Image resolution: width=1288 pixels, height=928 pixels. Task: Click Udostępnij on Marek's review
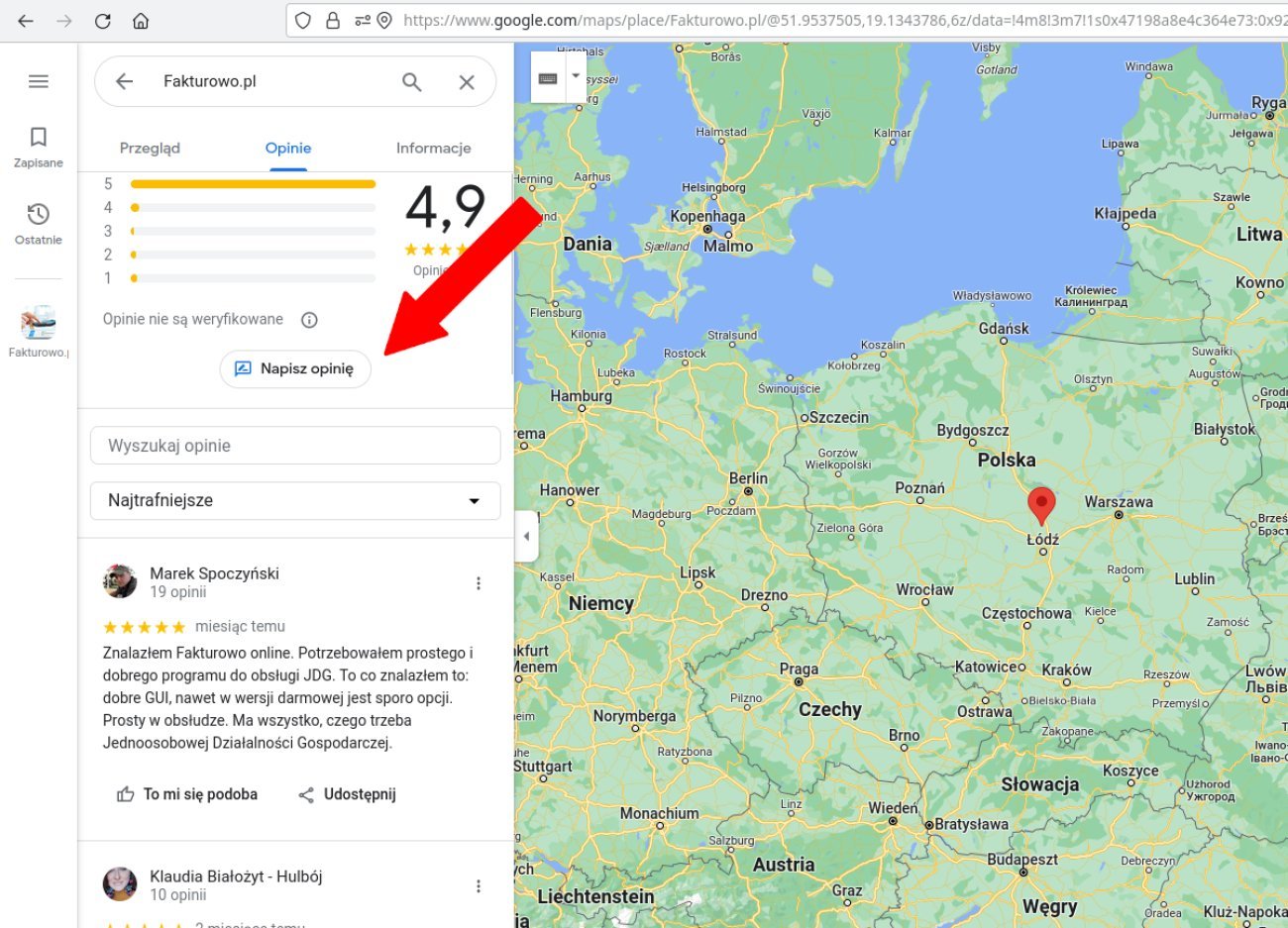(x=347, y=794)
